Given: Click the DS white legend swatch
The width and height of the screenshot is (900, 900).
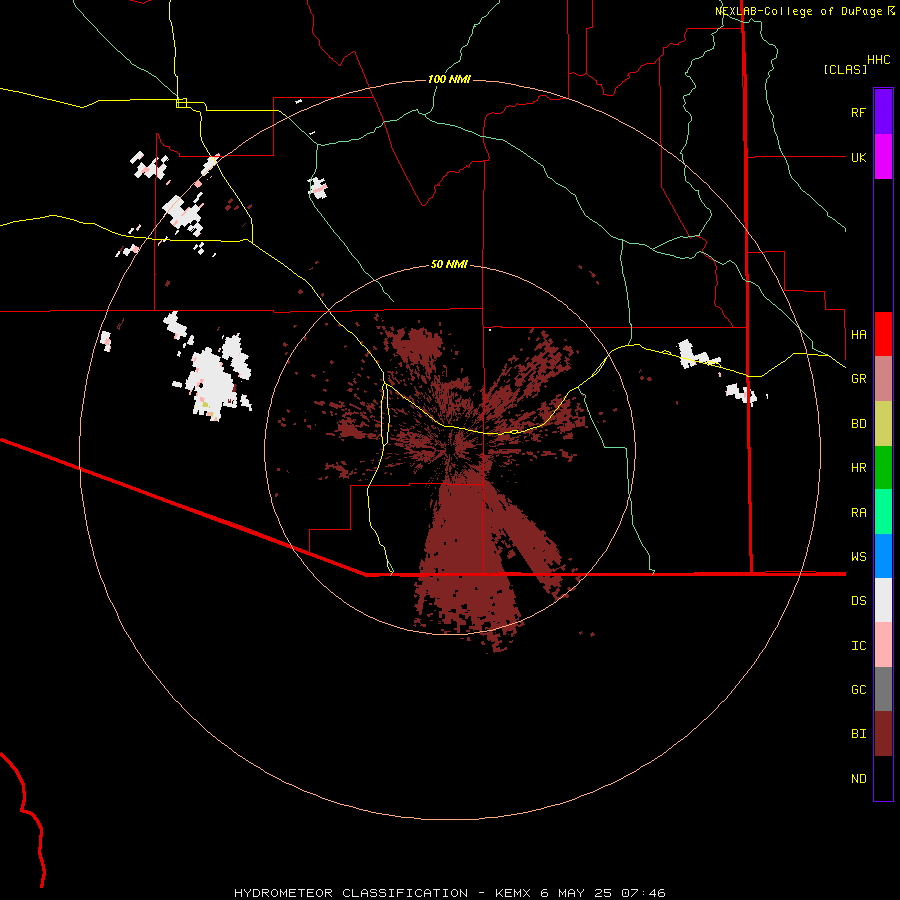Looking at the screenshot, I should 883,600.
